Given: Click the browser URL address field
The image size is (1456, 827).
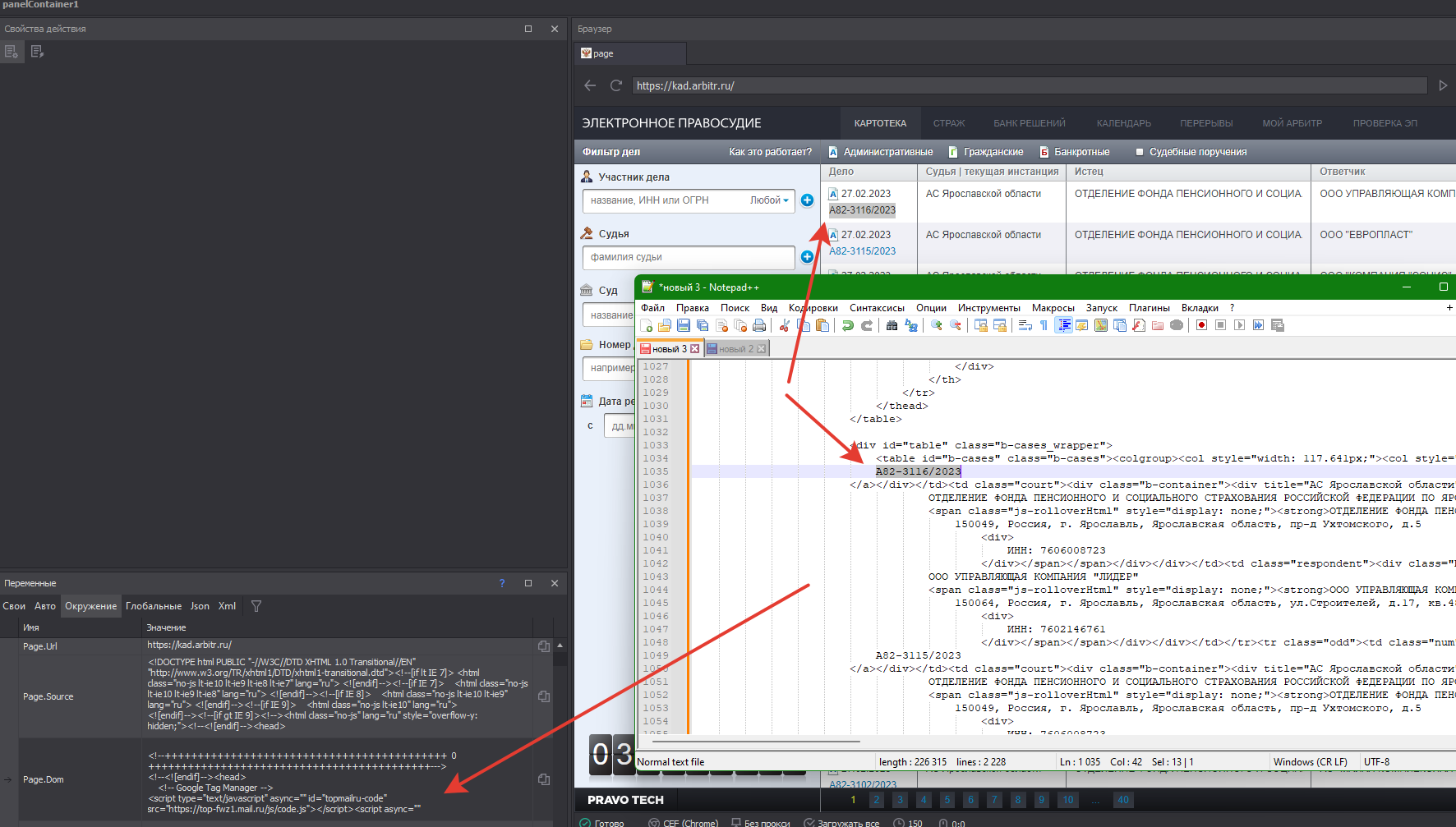Looking at the screenshot, I should 1029,85.
